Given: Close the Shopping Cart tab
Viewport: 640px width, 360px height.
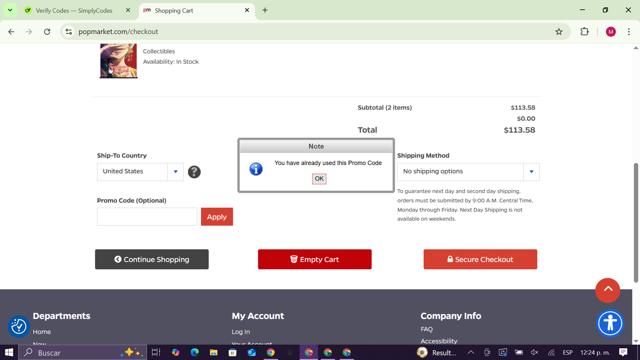Looking at the screenshot, I should click(247, 10).
